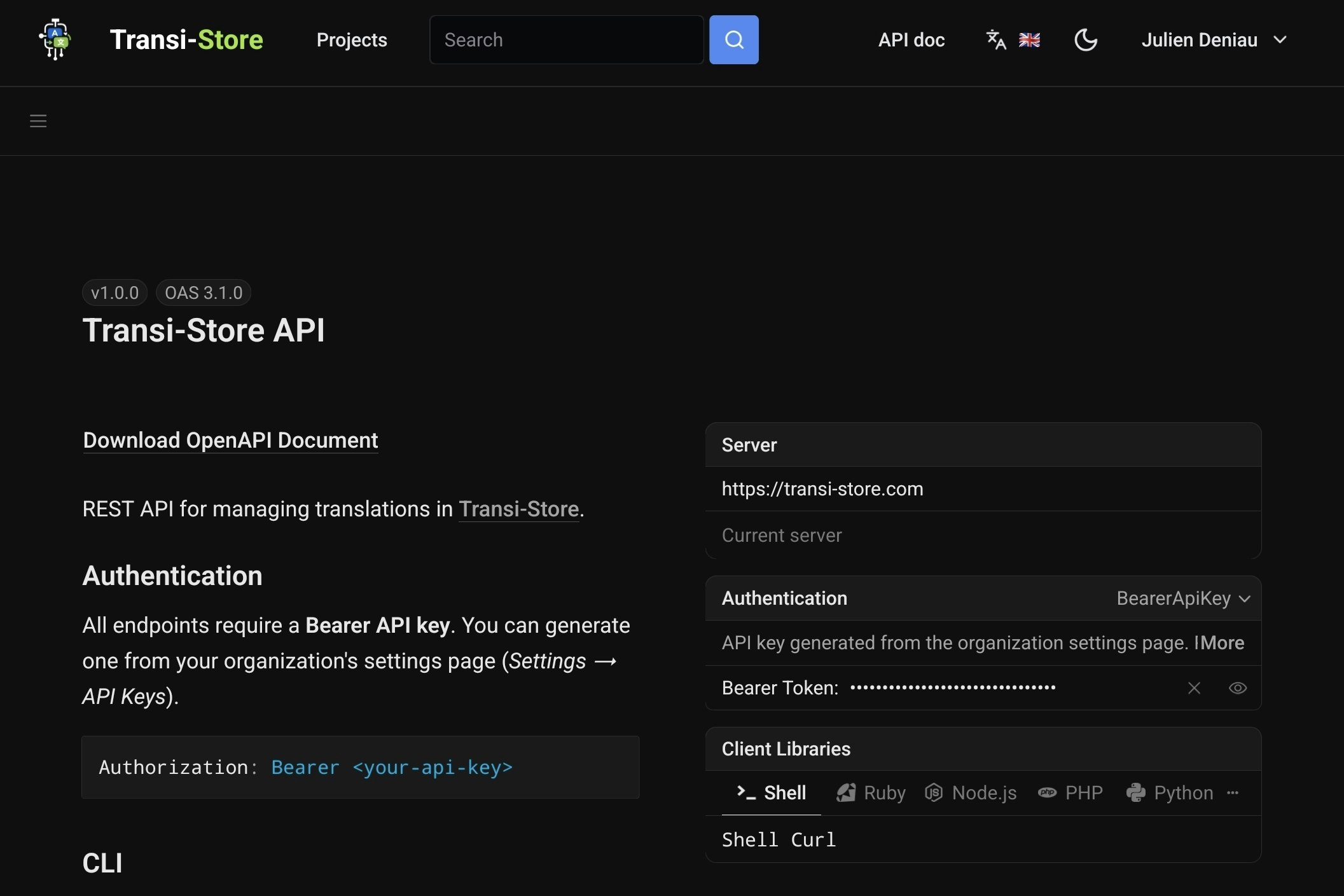This screenshot has height=896, width=1344.
Task: Expand the BearerApiKey authentication dropdown
Action: coord(1184,598)
